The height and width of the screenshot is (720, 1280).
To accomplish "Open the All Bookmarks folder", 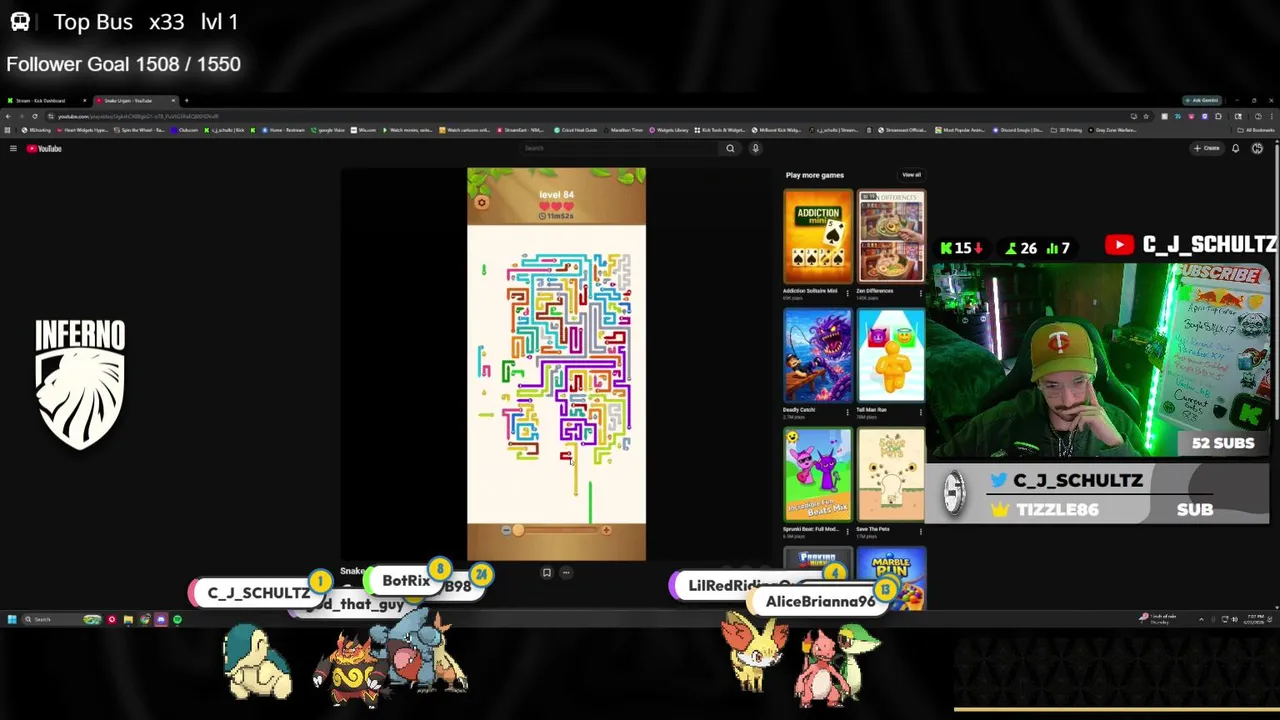I will (x=1255, y=130).
